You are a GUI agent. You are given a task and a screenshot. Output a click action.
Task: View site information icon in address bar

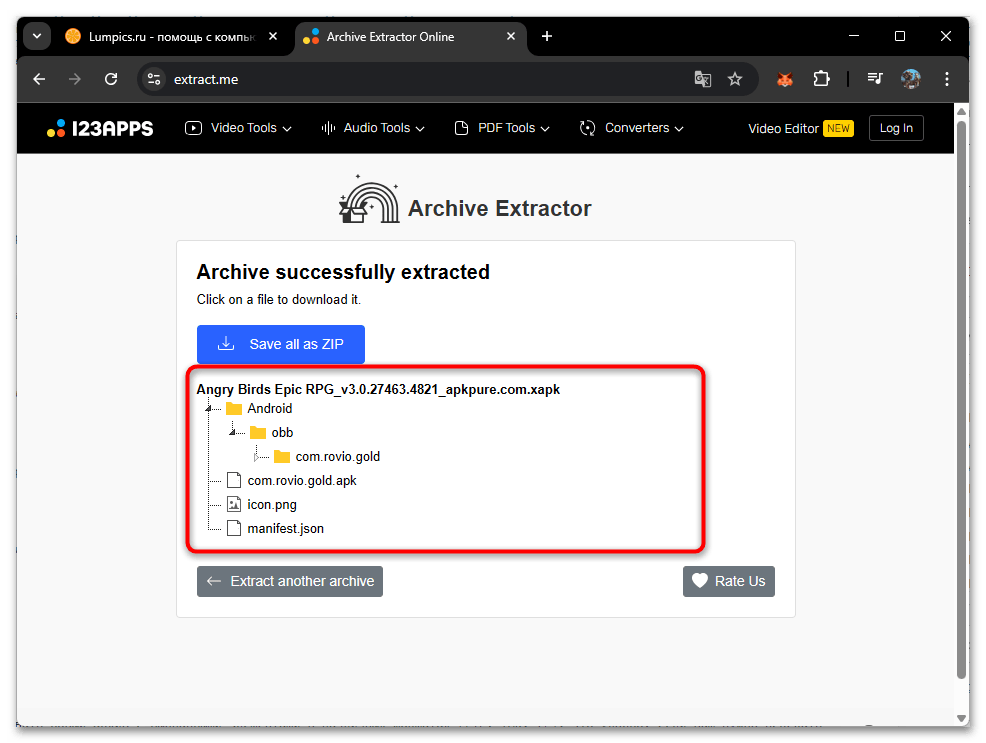[x=154, y=79]
